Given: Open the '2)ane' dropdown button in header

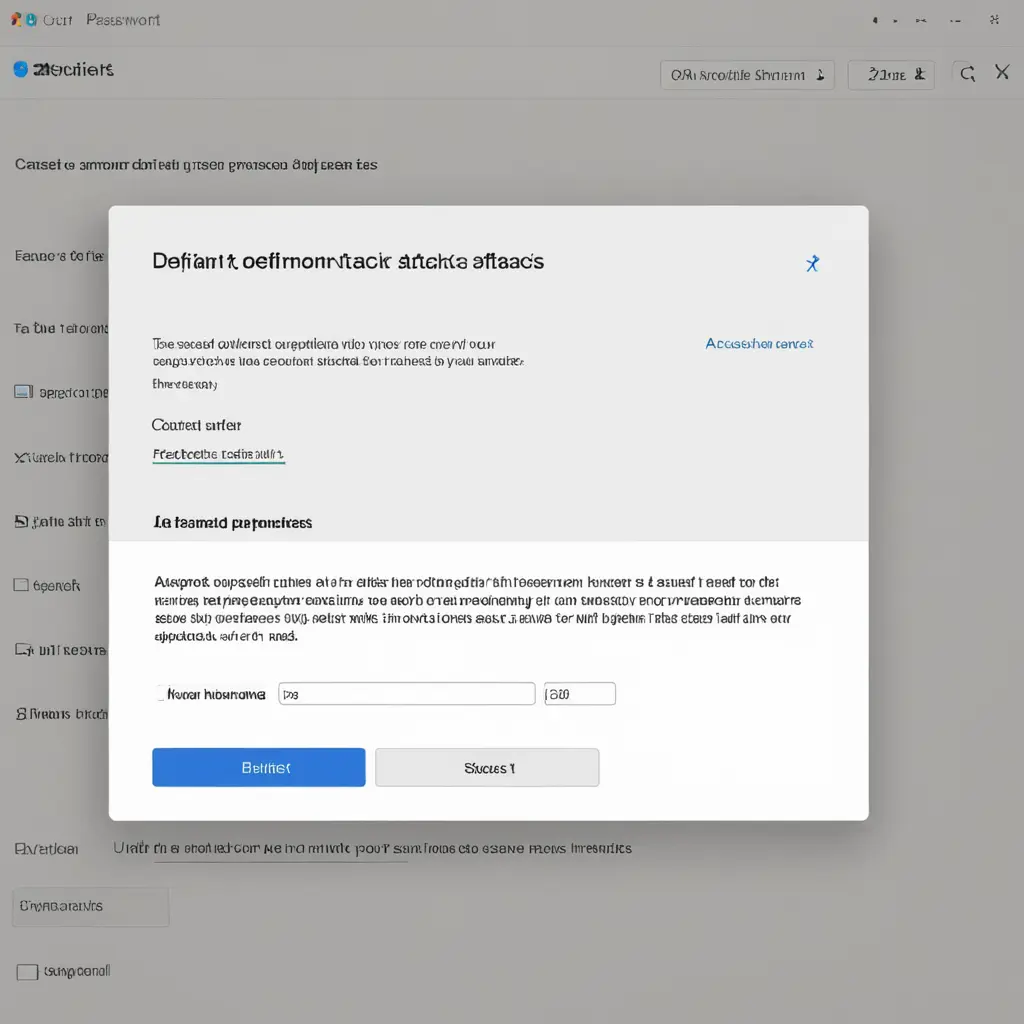Looking at the screenshot, I should (x=890, y=75).
